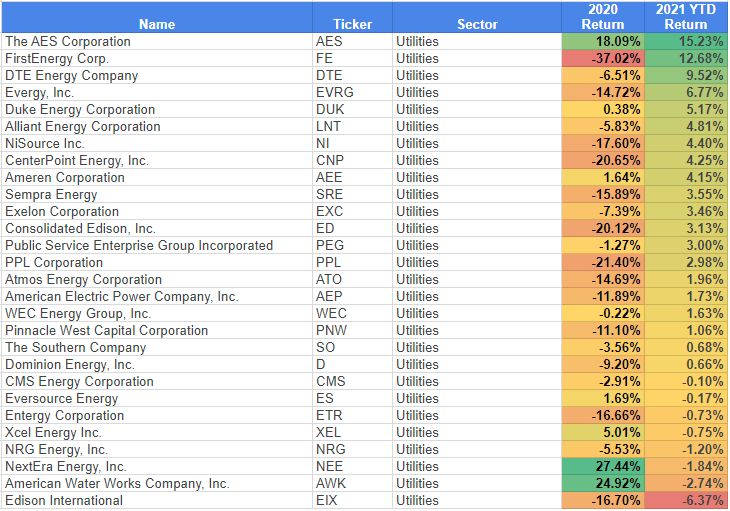Click the Xcel Energy Inc. cell
Image resolution: width=730 pixels, height=511 pixels.
point(157,433)
